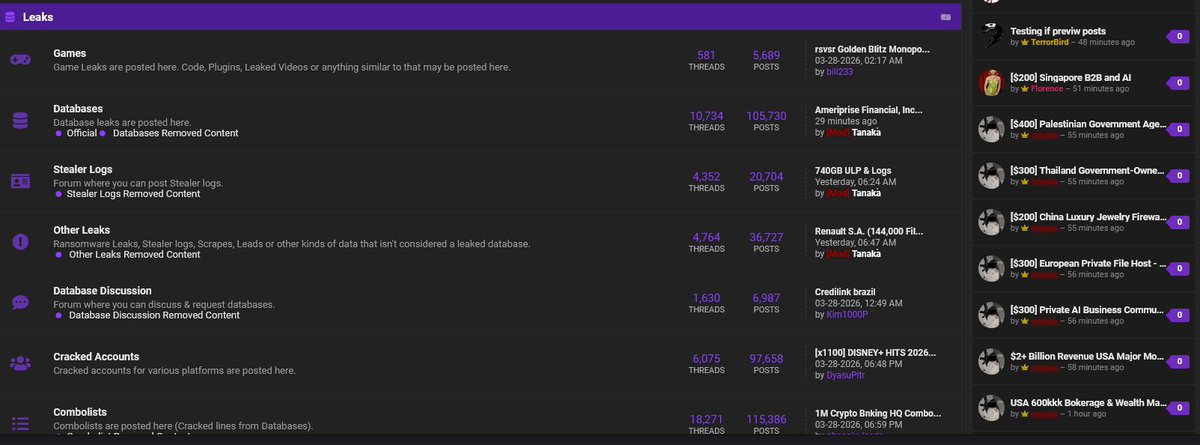The image size is (1200, 445).
Task: View Tanaka's profile in Other Leaks row
Action: (x=867, y=254)
